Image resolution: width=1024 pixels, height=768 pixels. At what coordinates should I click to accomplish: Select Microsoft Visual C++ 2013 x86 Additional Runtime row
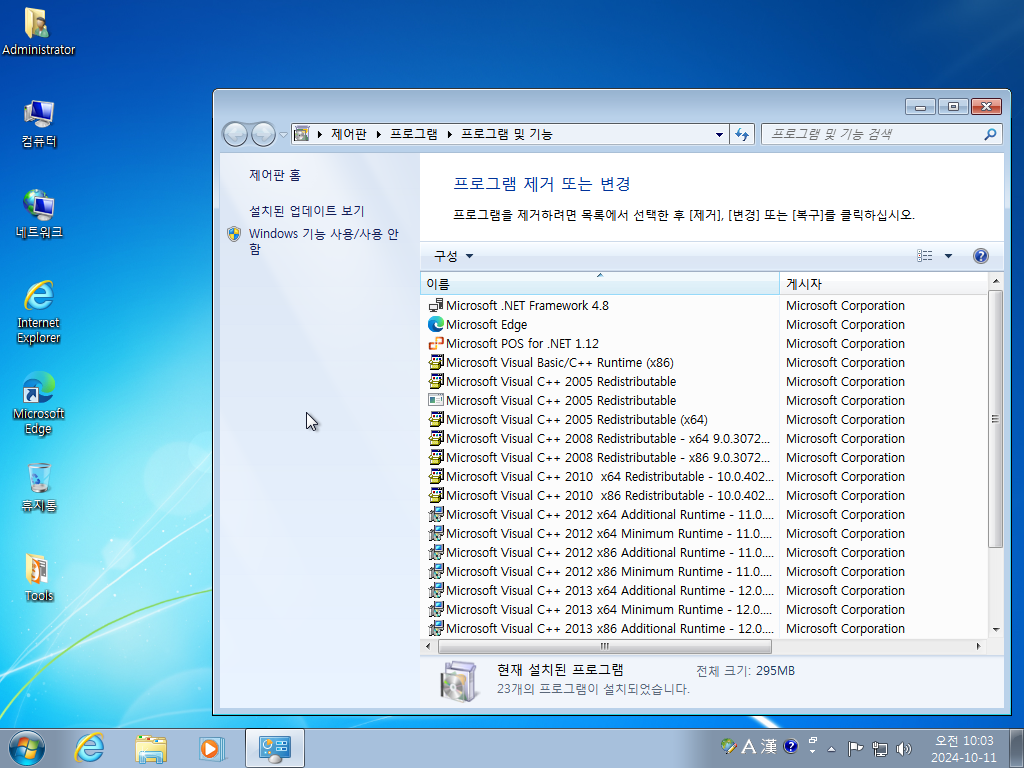704,628
